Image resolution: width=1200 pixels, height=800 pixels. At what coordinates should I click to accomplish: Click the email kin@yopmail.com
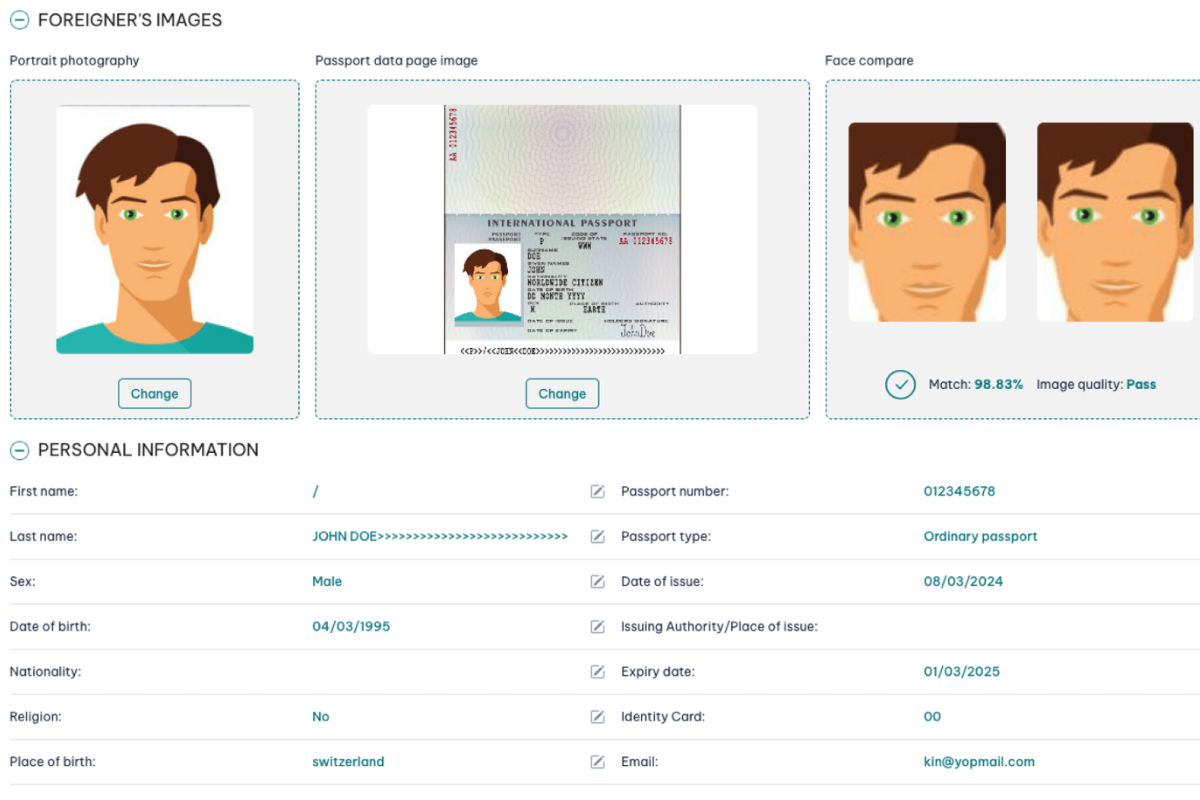point(979,761)
